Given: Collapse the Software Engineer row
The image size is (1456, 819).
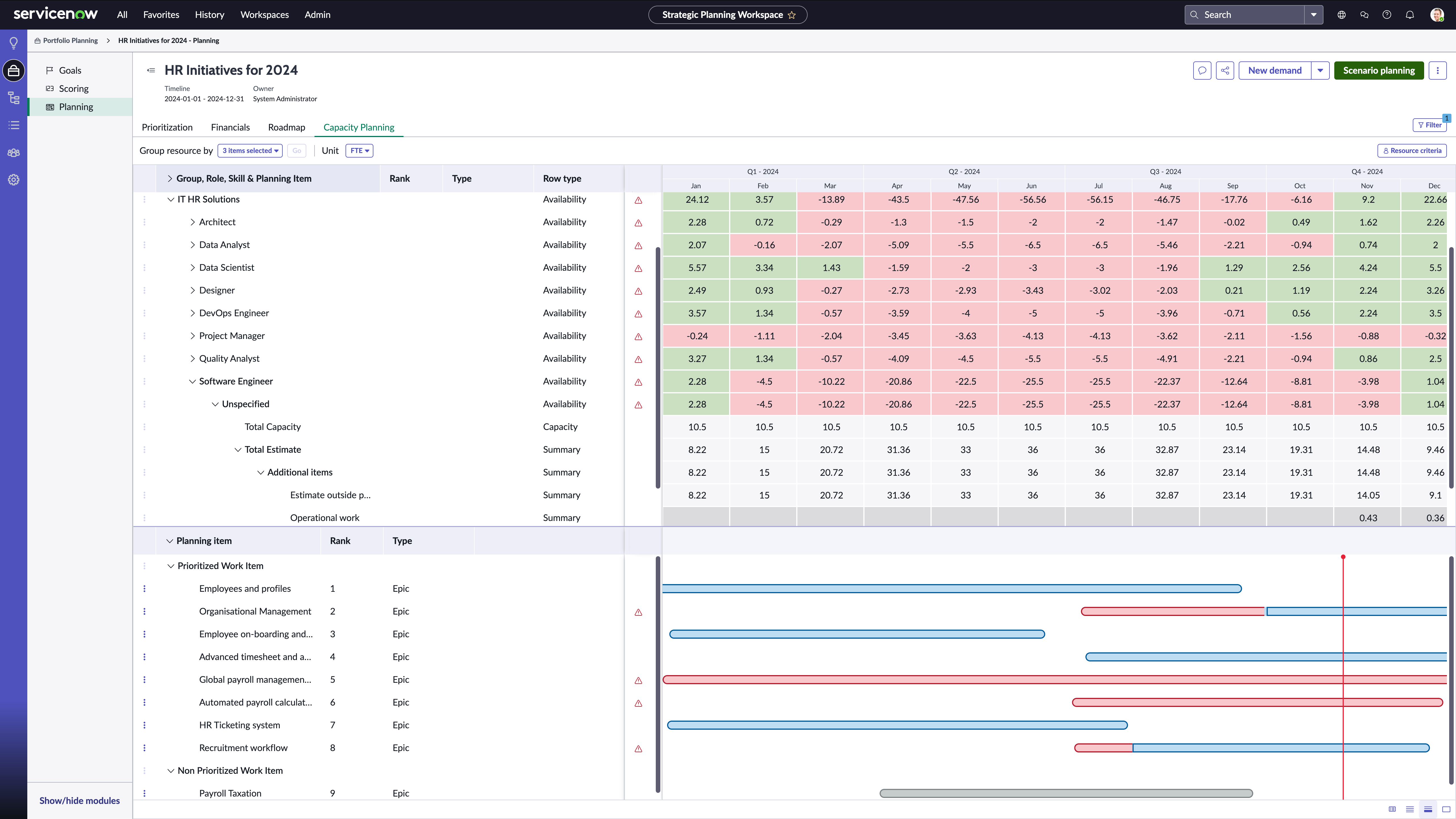Looking at the screenshot, I should [x=192, y=382].
